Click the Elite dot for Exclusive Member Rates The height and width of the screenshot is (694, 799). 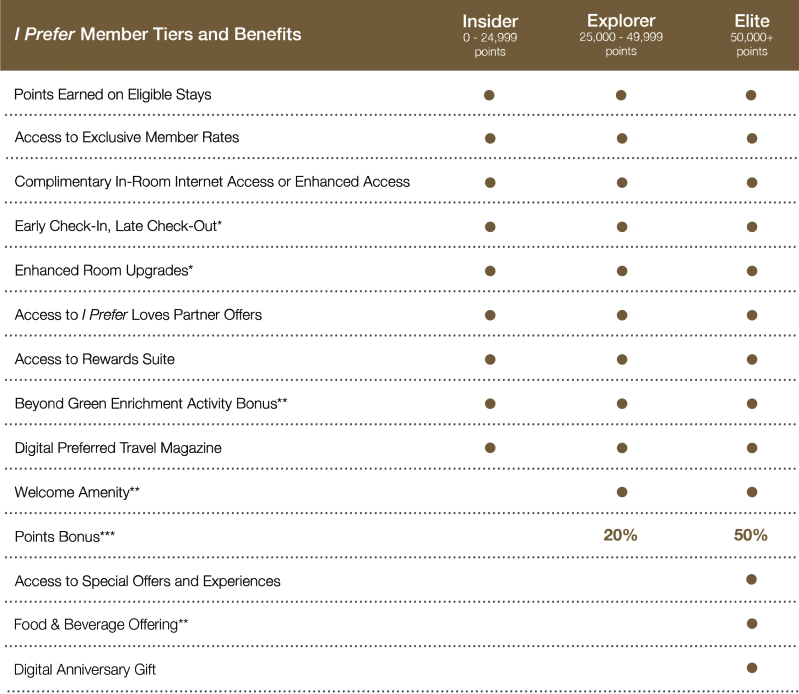click(x=752, y=138)
